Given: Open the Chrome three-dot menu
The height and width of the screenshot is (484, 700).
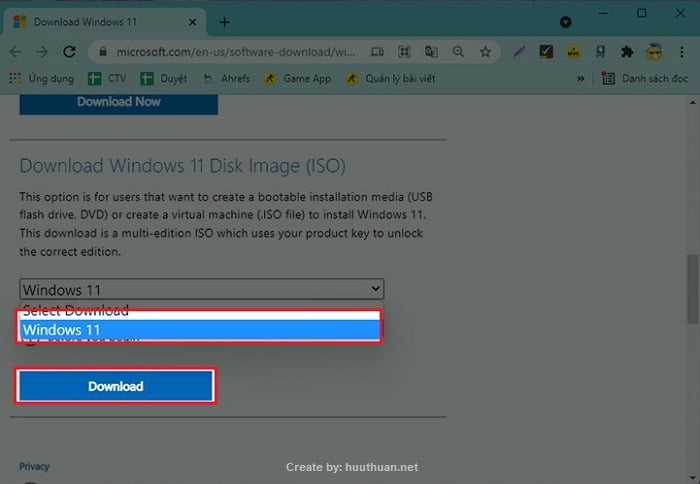Looking at the screenshot, I should (x=682, y=52).
